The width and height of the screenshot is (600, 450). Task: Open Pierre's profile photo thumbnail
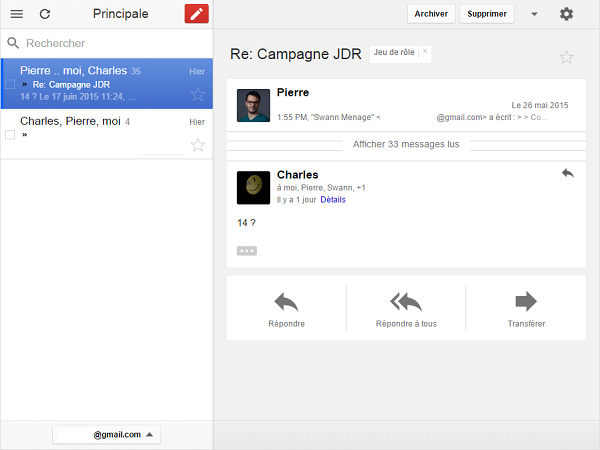point(253,106)
